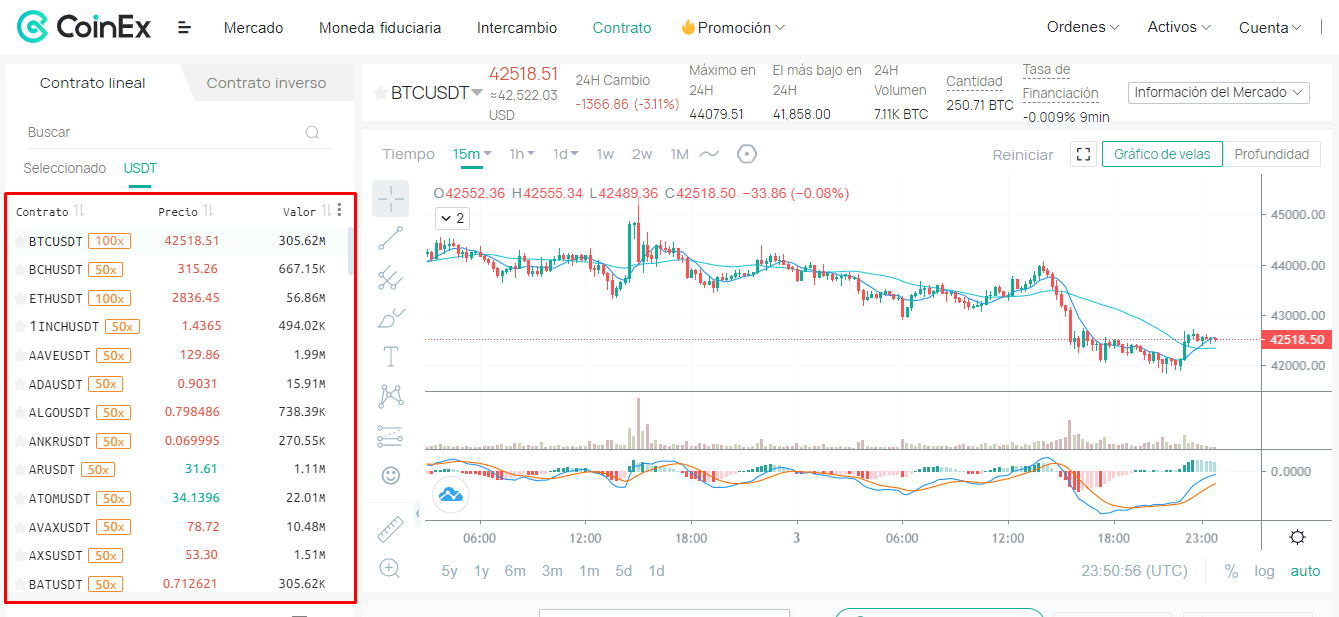Screen dimensions: 1339x617
Task: Select the Tiempo chart type
Action: (408, 154)
